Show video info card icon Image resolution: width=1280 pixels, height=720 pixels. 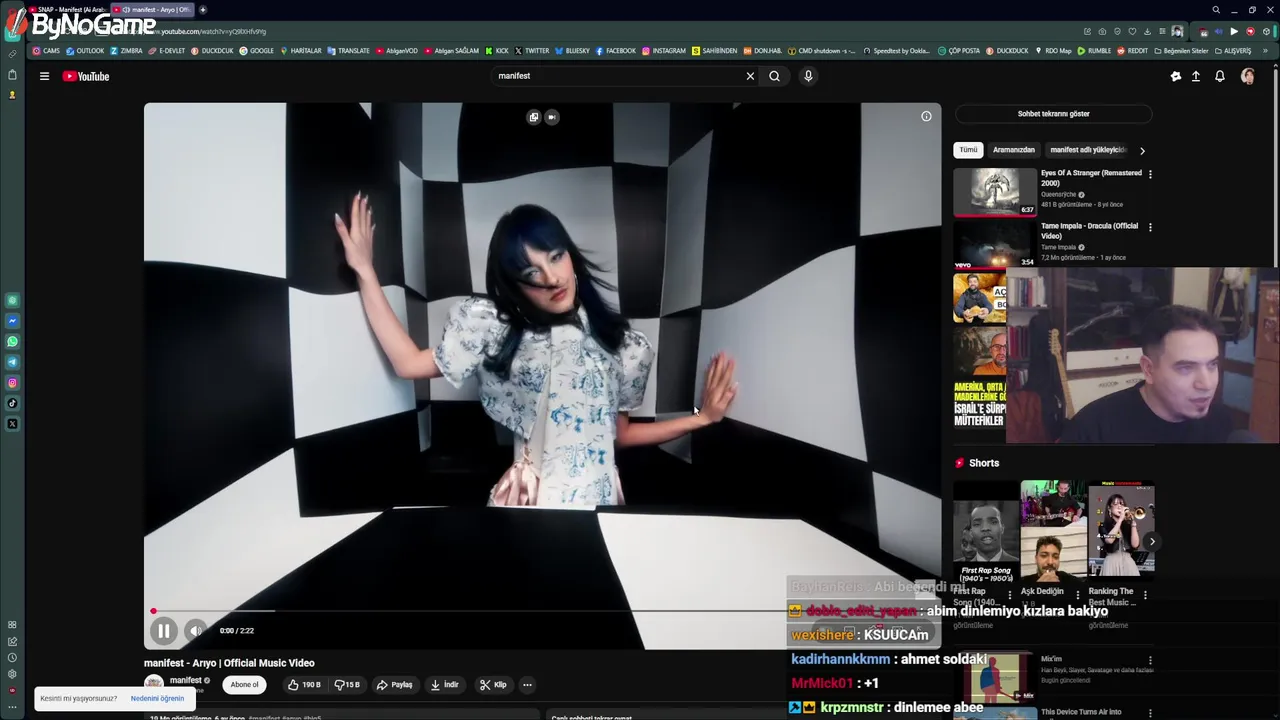(926, 116)
